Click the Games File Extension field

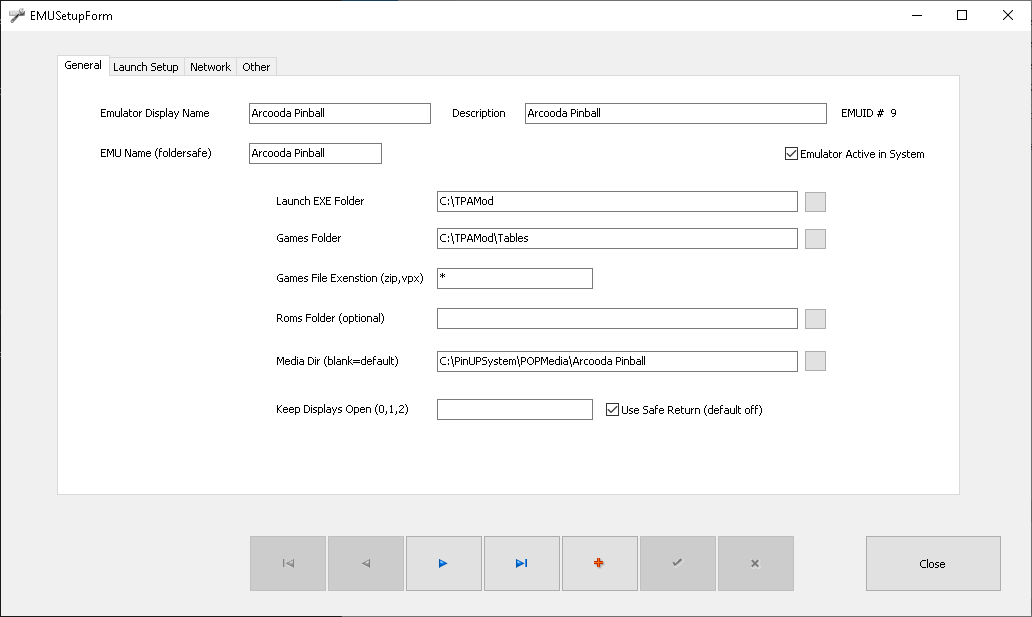(514, 278)
